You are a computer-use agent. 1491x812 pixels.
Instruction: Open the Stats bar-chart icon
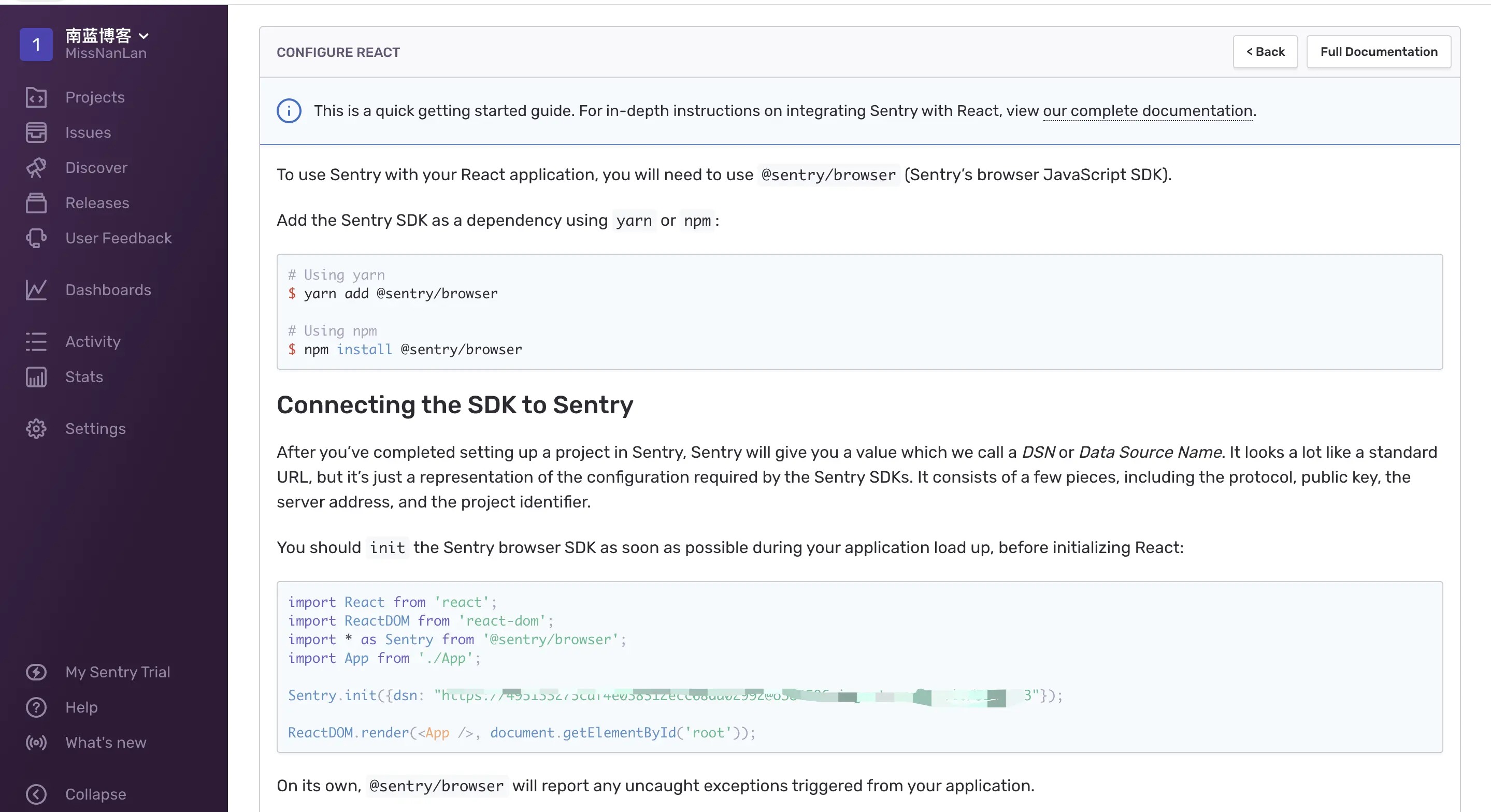(36, 377)
